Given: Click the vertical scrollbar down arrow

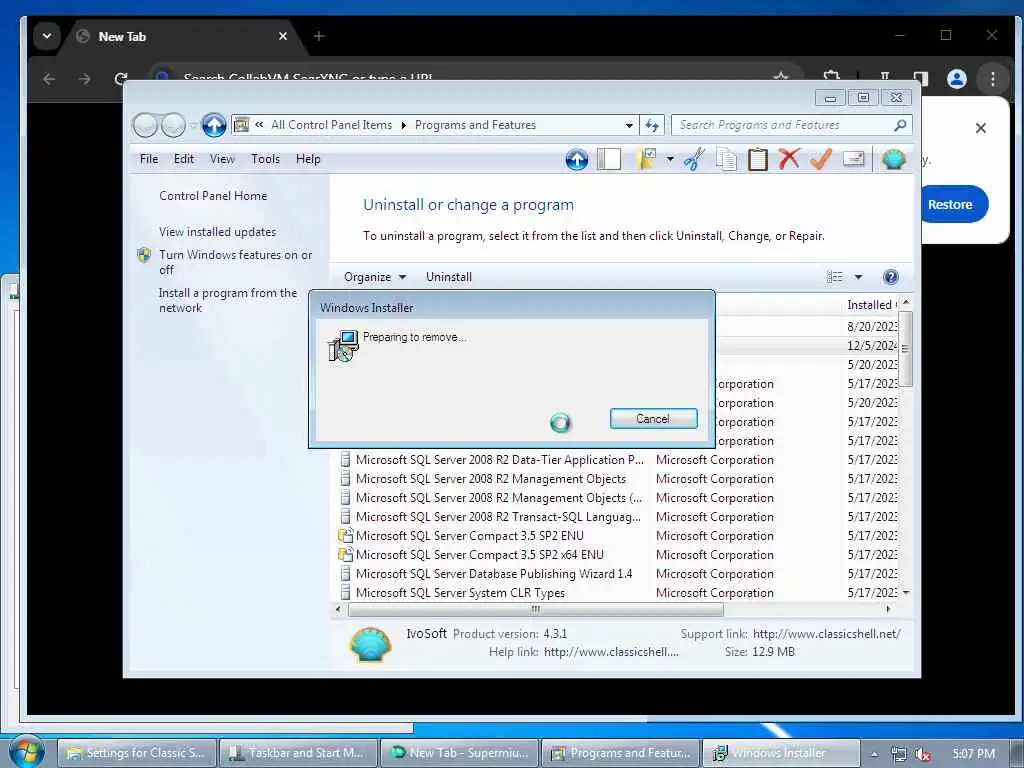Looking at the screenshot, I should coord(906,593).
